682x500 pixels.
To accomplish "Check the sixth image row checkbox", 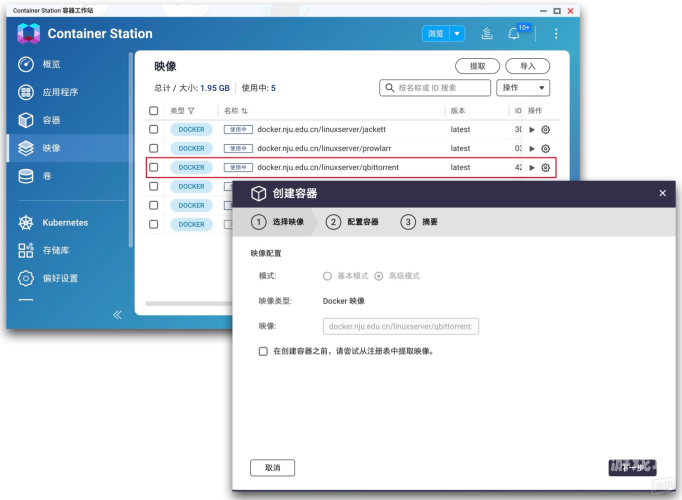I will coord(154,224).
